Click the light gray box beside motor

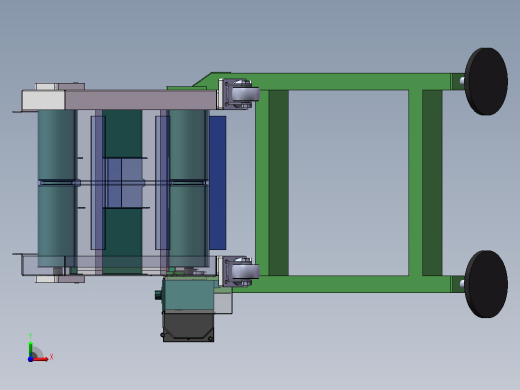pyautogui.click(x=223, y=303)
